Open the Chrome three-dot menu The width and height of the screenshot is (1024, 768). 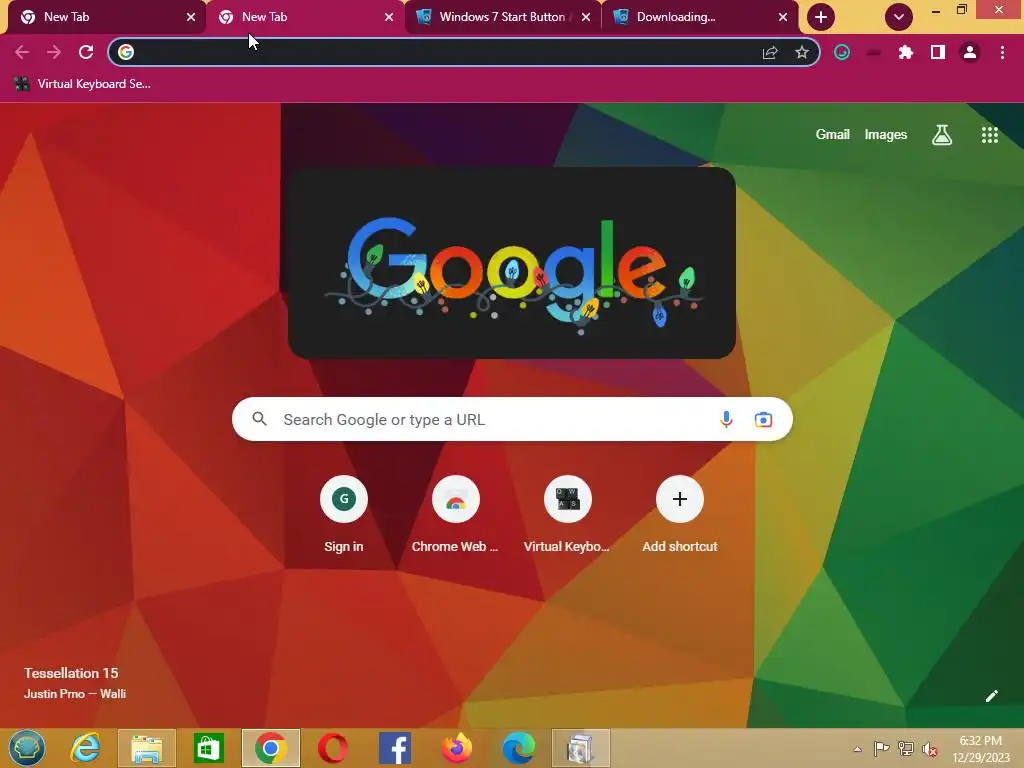(1002, 52)
